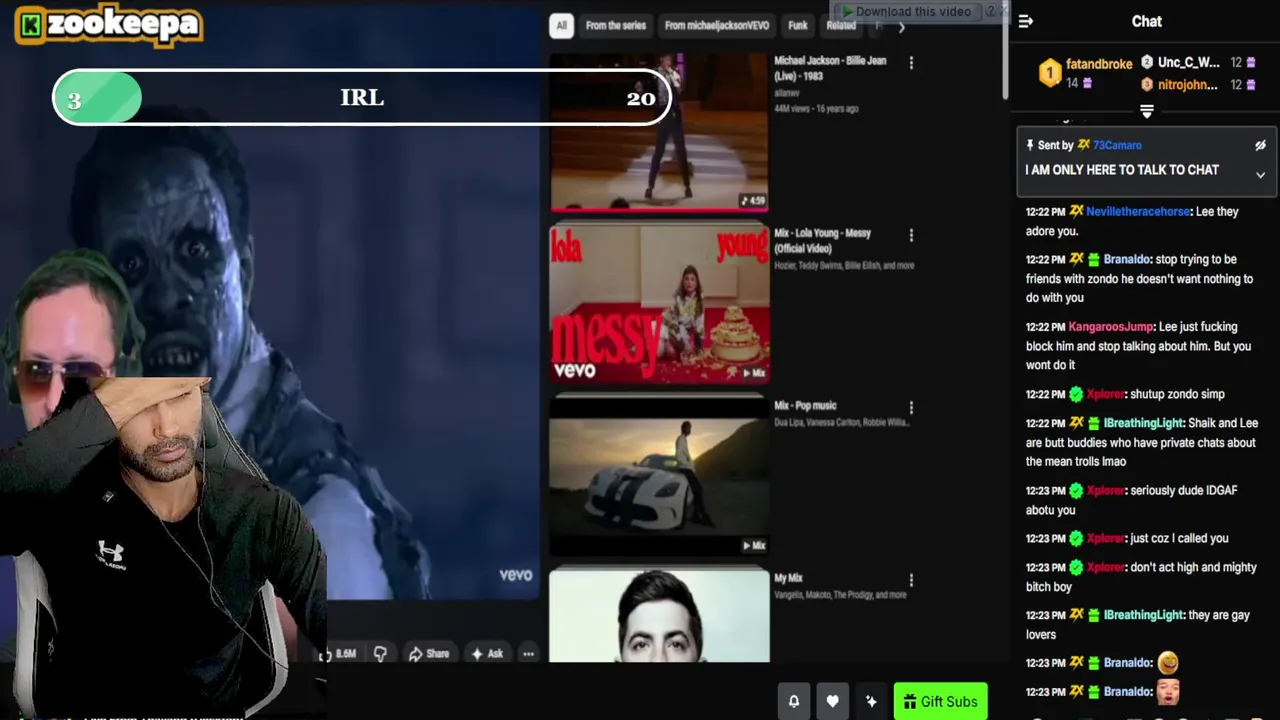Dislike the video with thumbs-down icon

380,654
